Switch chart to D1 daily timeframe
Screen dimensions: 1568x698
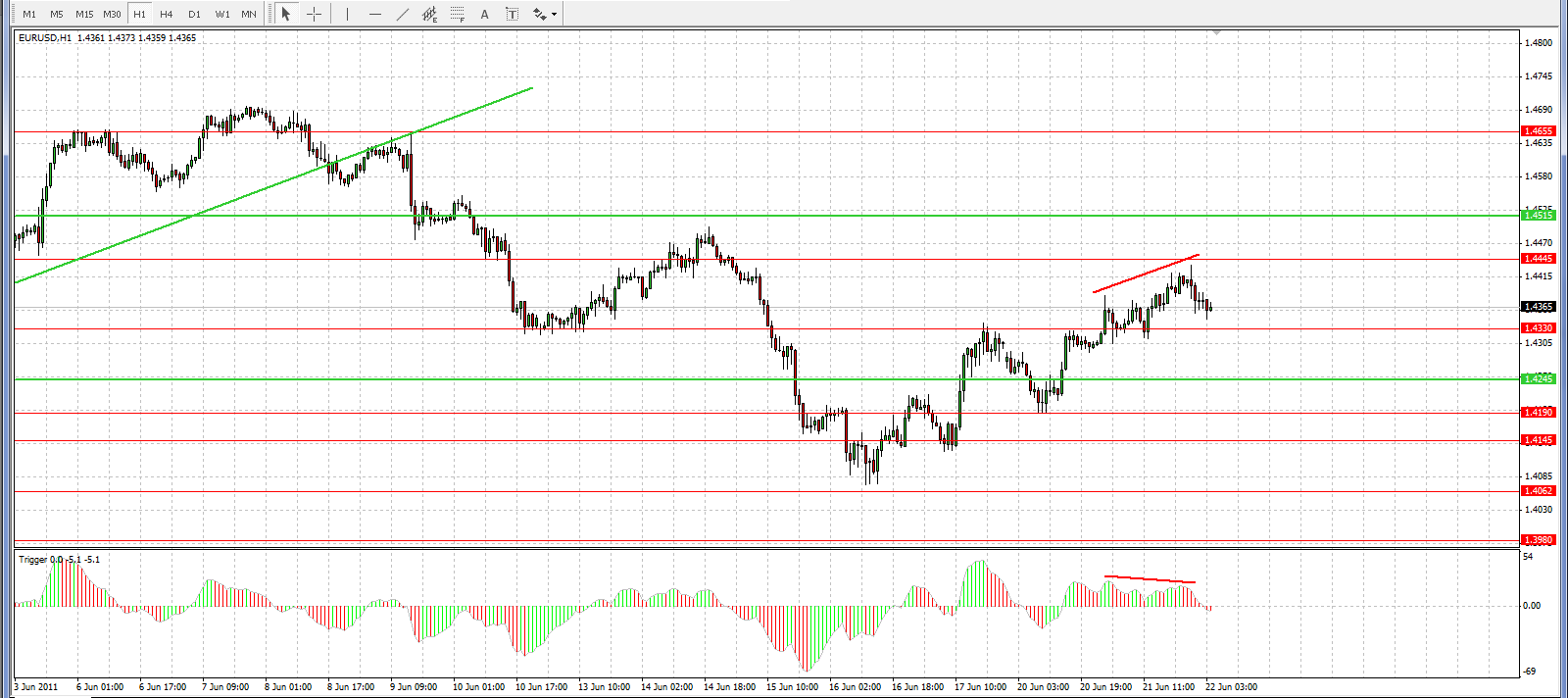(x=194, y=14)
